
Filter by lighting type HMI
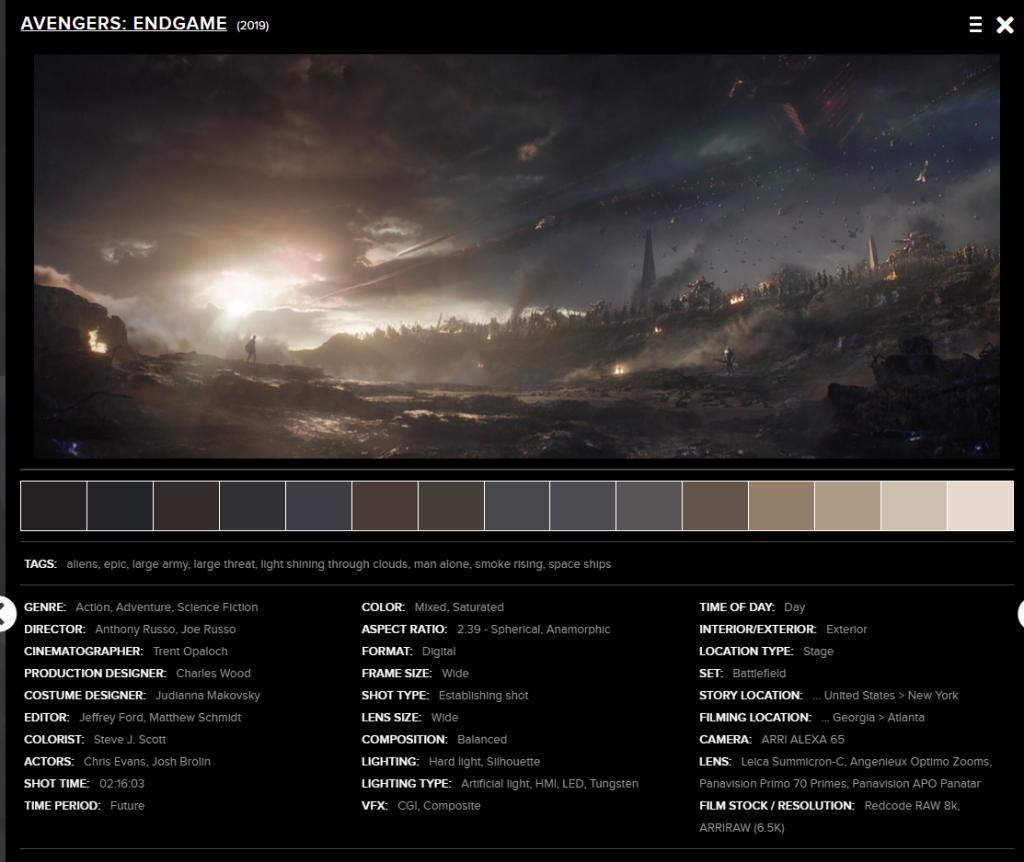[x=545, y=784]
